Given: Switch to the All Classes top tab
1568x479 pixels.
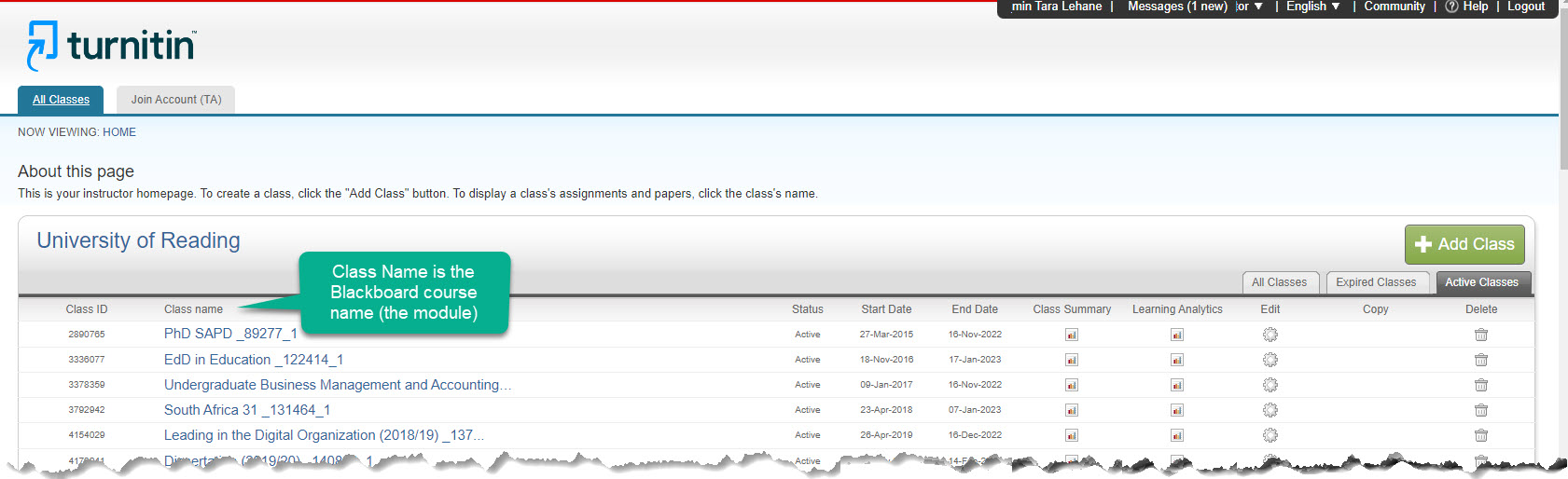Looking at the screenshot, I should point(61,100).
